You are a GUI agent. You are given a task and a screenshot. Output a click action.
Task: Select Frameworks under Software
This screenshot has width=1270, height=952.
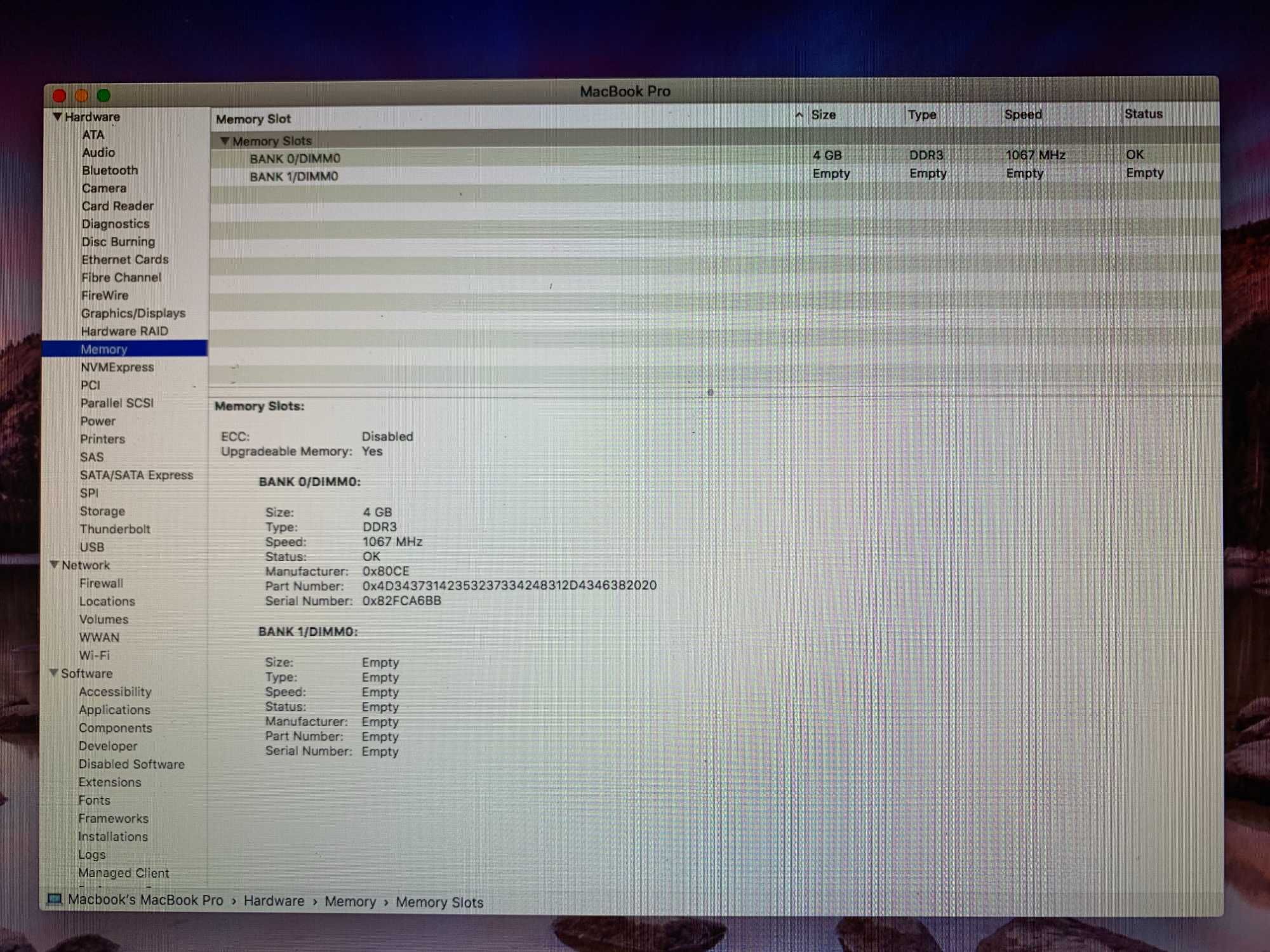point(114,819)
